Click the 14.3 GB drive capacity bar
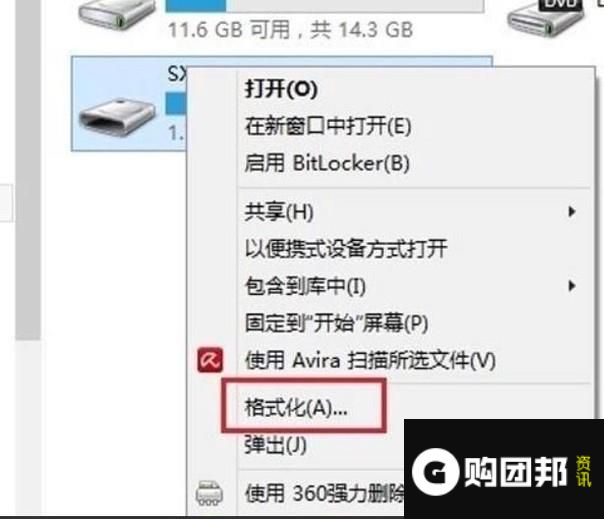Screen dimensions: 604x519 pyautogui.click(x=324, y=6)
